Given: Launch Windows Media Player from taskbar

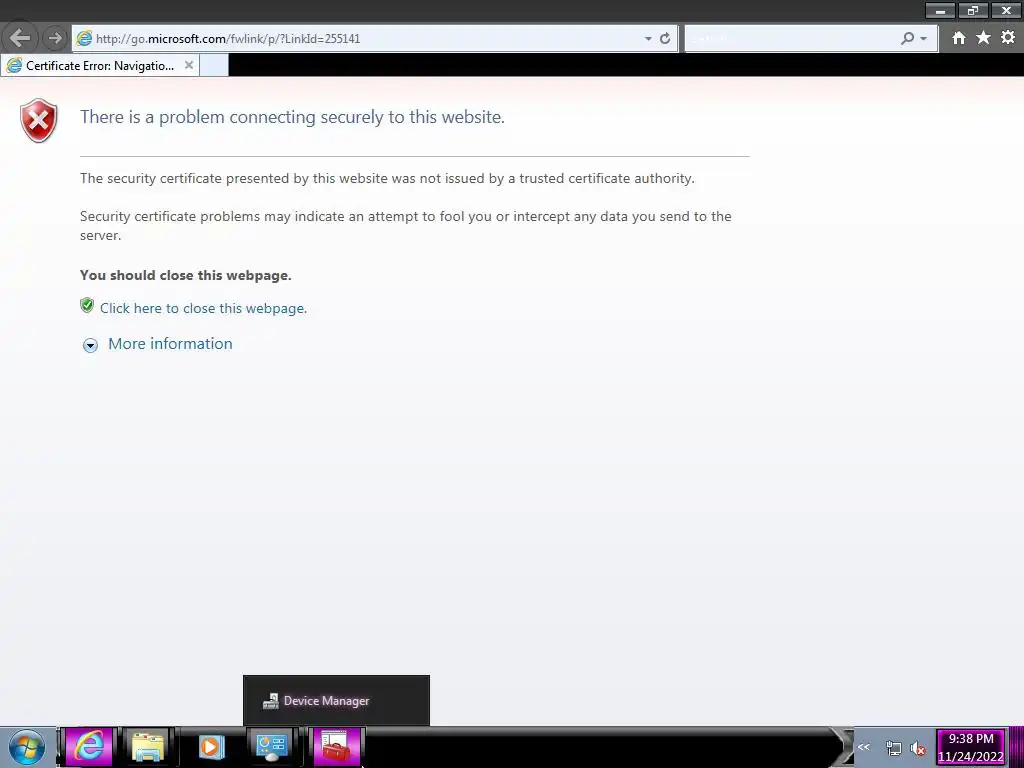Looking at the screenshot, I should [x=210, y=746].
